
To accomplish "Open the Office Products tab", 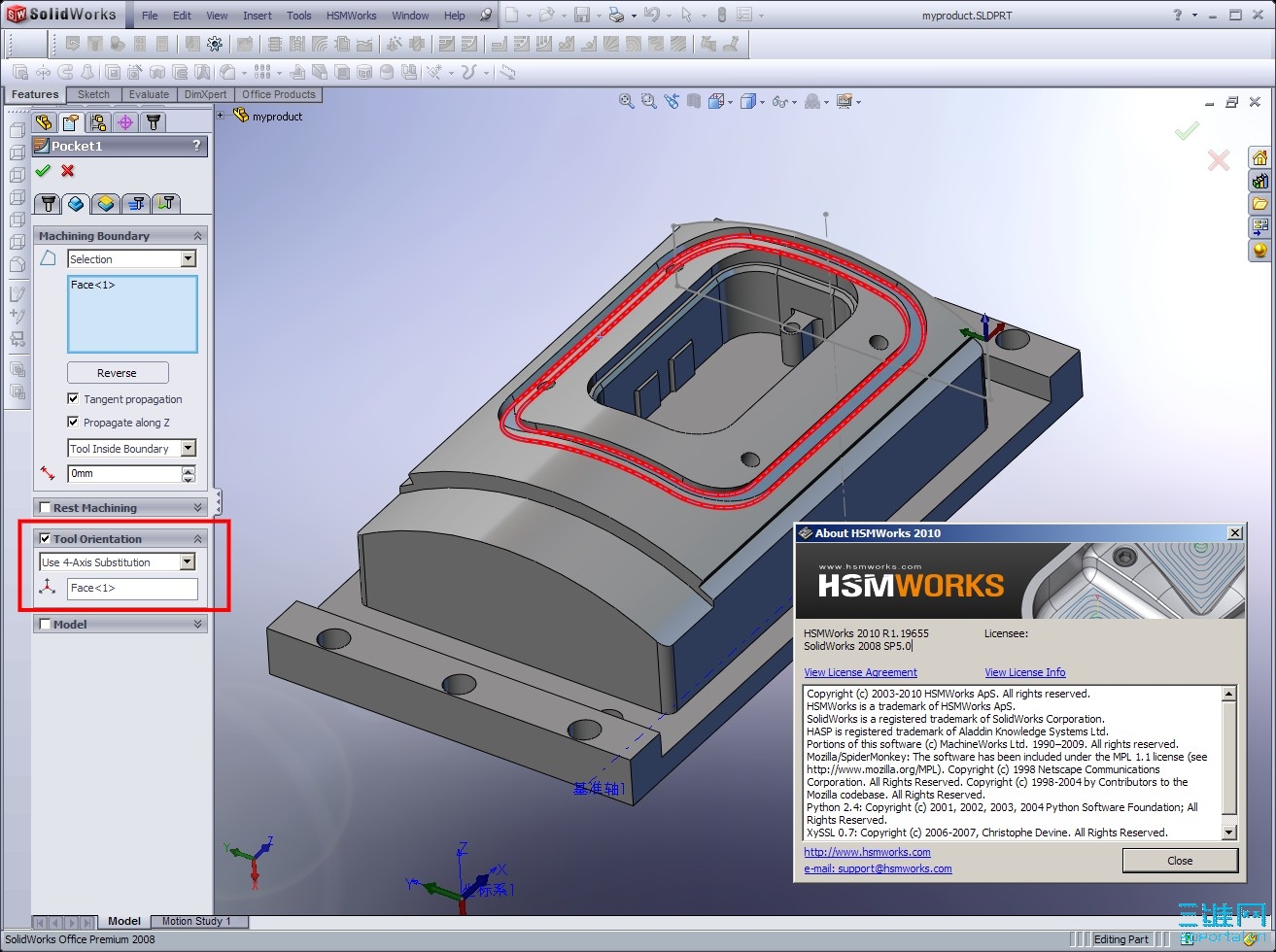I will coord(279,94).
